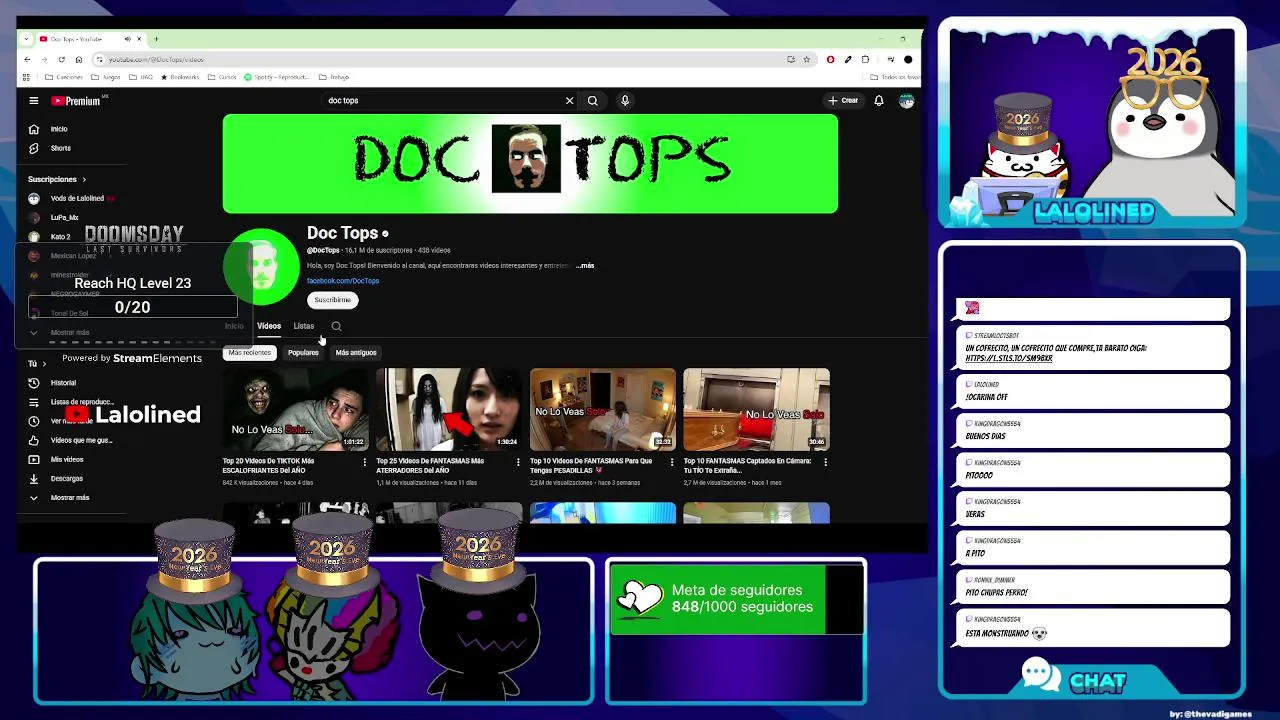Open Descargas in the sidebar
Viewport: 1280px width, 720px height.
[58, 478]
